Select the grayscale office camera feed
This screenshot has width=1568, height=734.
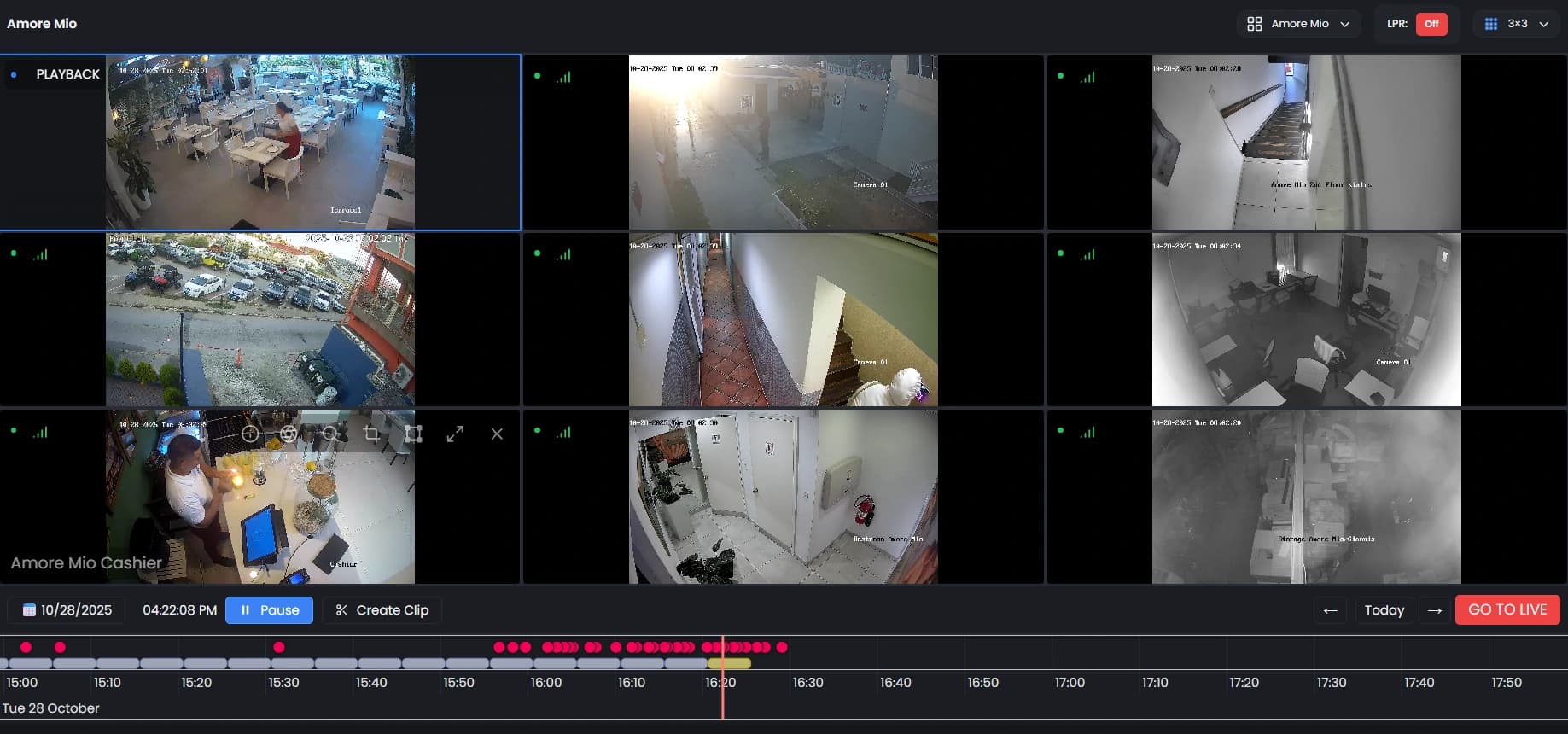[1306, 320]
